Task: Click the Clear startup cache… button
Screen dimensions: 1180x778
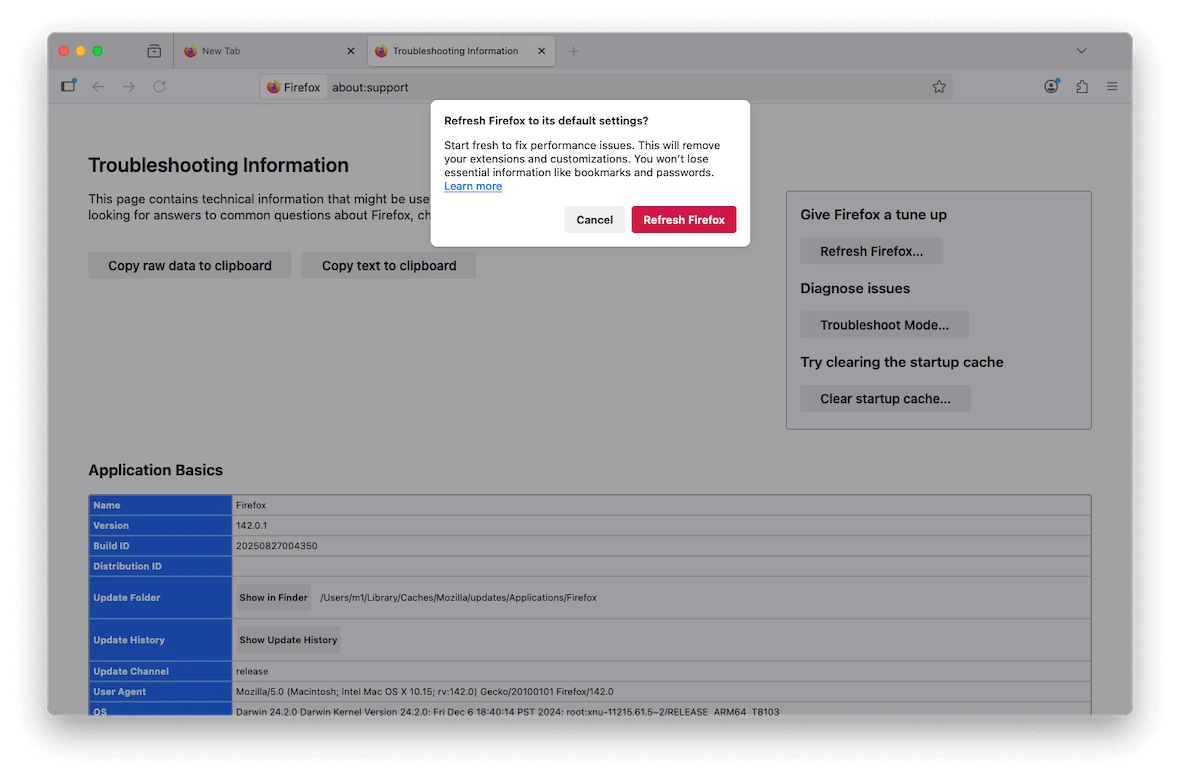Action: [x=885, y=399]
